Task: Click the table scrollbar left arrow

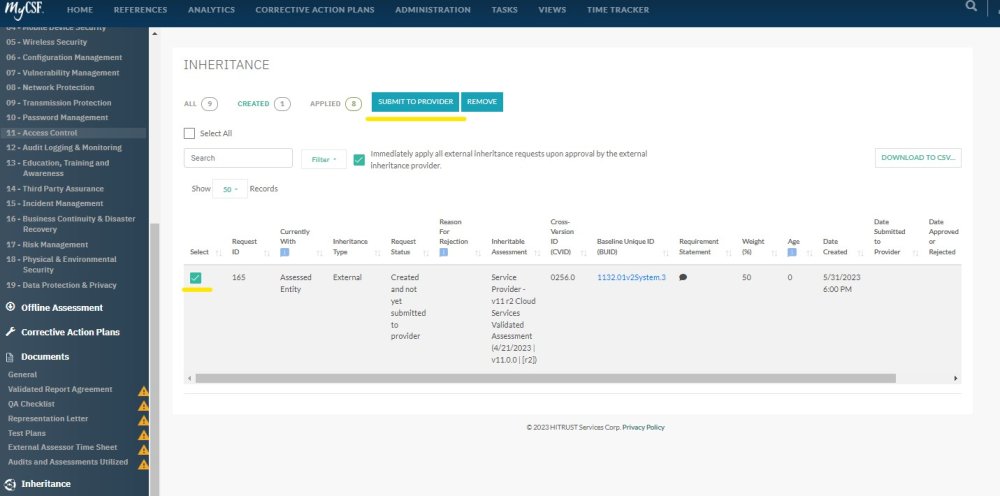Action: pos(189,378)
